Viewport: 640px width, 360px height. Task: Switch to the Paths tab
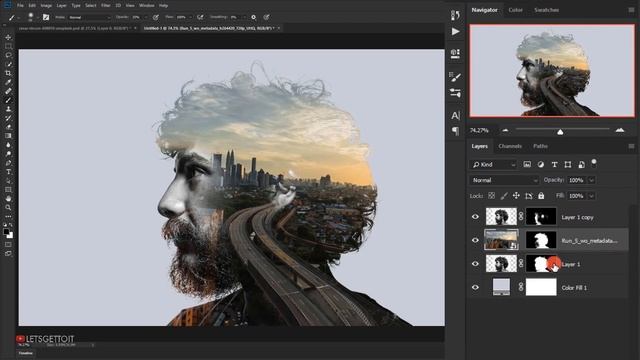tap(540, 146)
